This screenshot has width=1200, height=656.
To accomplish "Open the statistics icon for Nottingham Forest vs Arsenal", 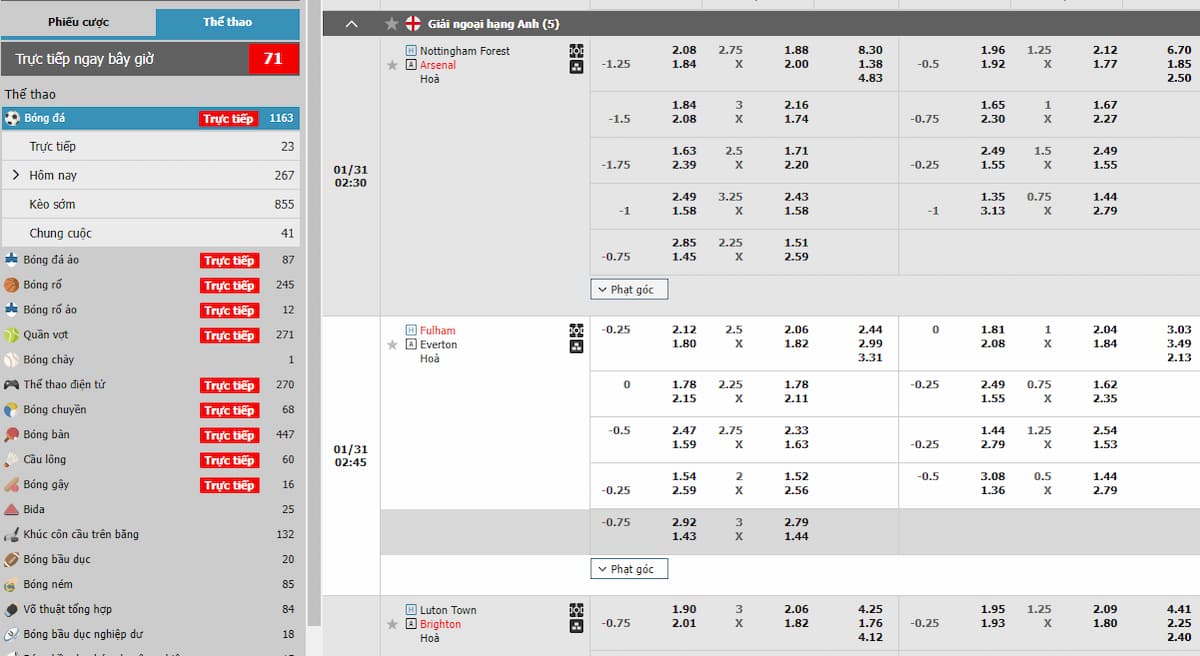I will point(576,67).
